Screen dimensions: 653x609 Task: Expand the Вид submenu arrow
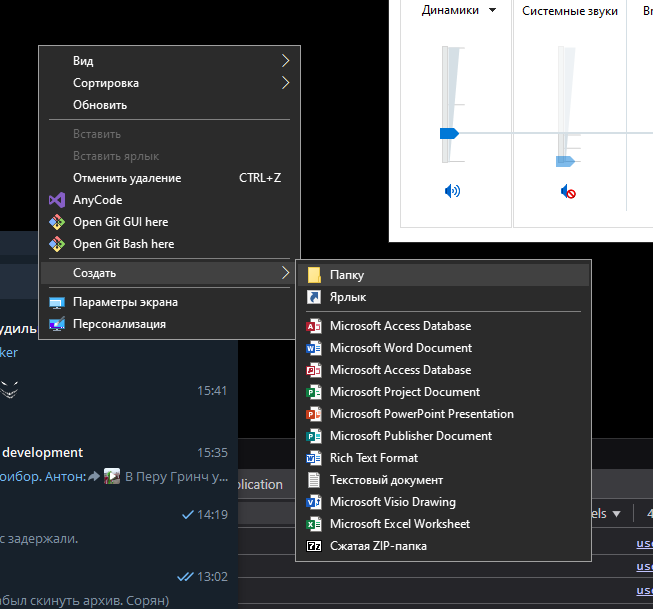285,61
